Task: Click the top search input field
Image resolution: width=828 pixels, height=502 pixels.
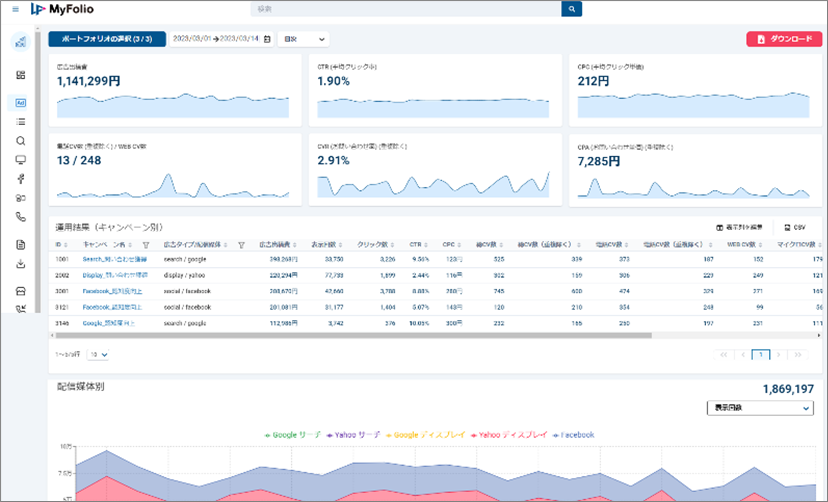Action: point(406,9)
